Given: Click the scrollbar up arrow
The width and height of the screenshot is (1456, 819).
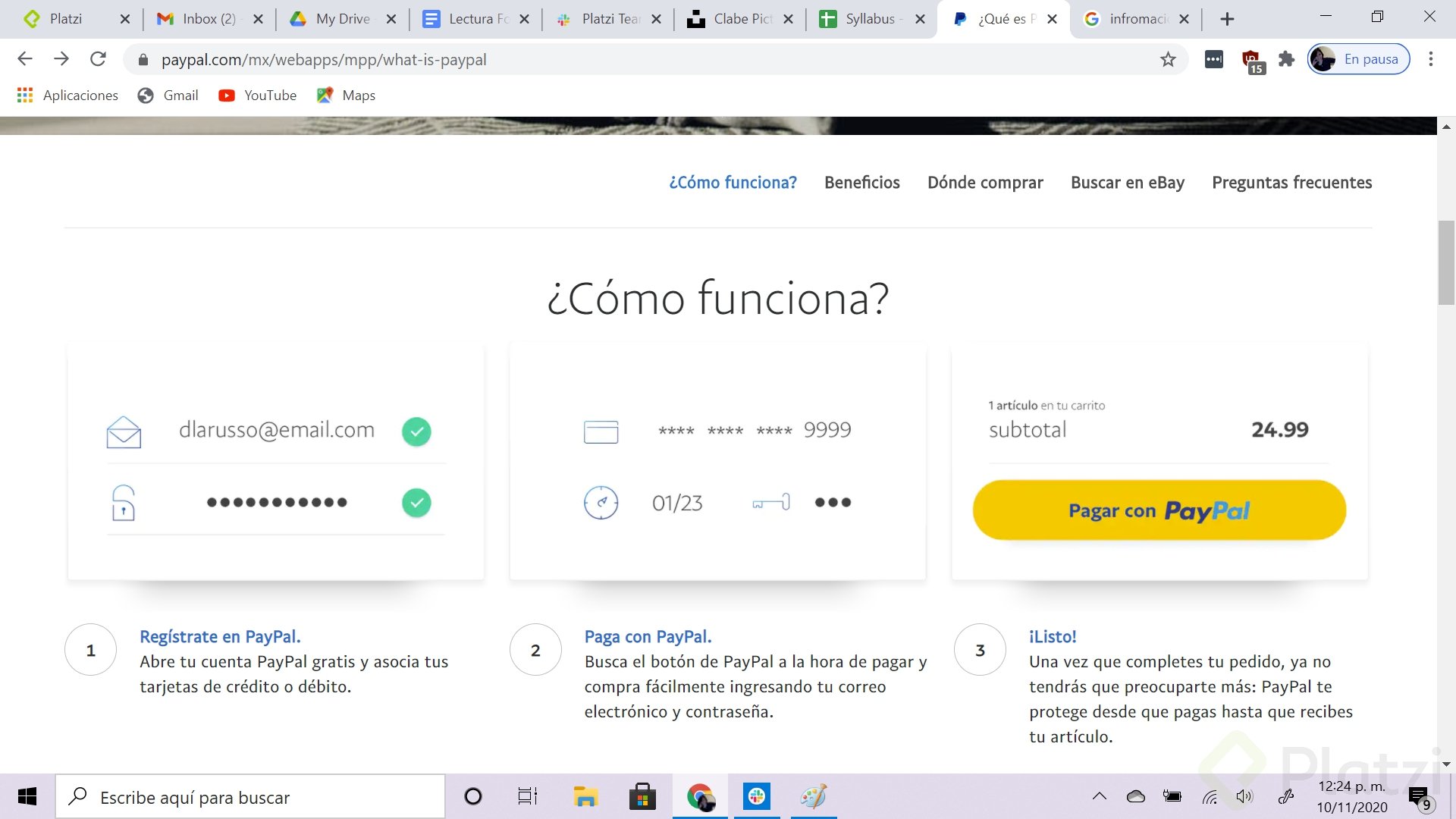Looking at the screenshot, I should pyautogui.click(x=1446, y=127).
